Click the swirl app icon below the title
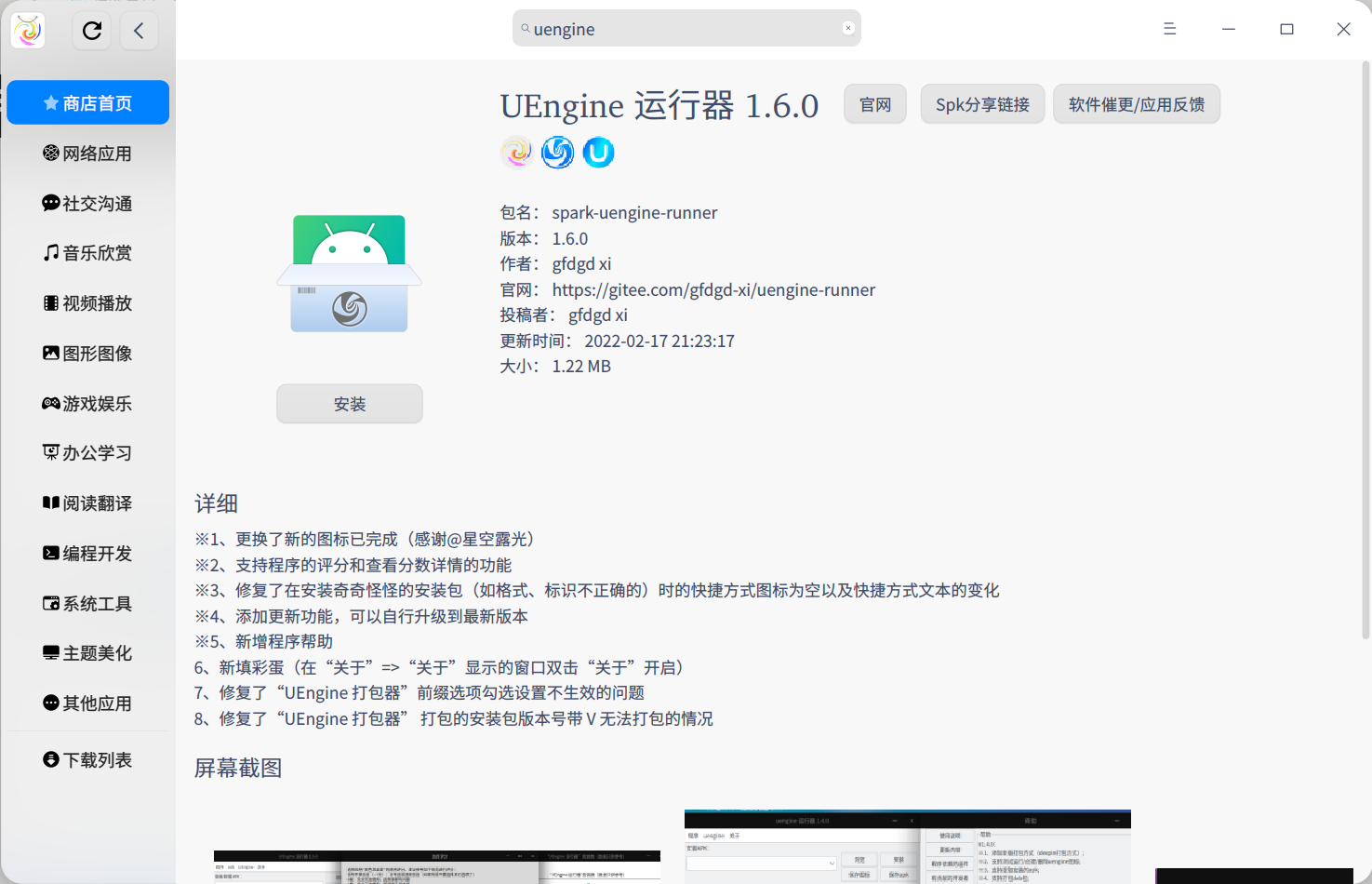 pyautogui.click(x=557, y=152)
